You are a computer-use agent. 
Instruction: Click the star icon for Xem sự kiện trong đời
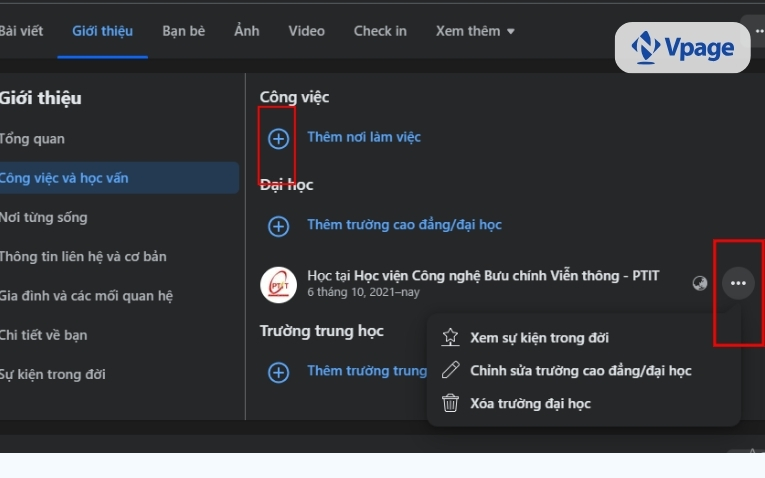450,337
